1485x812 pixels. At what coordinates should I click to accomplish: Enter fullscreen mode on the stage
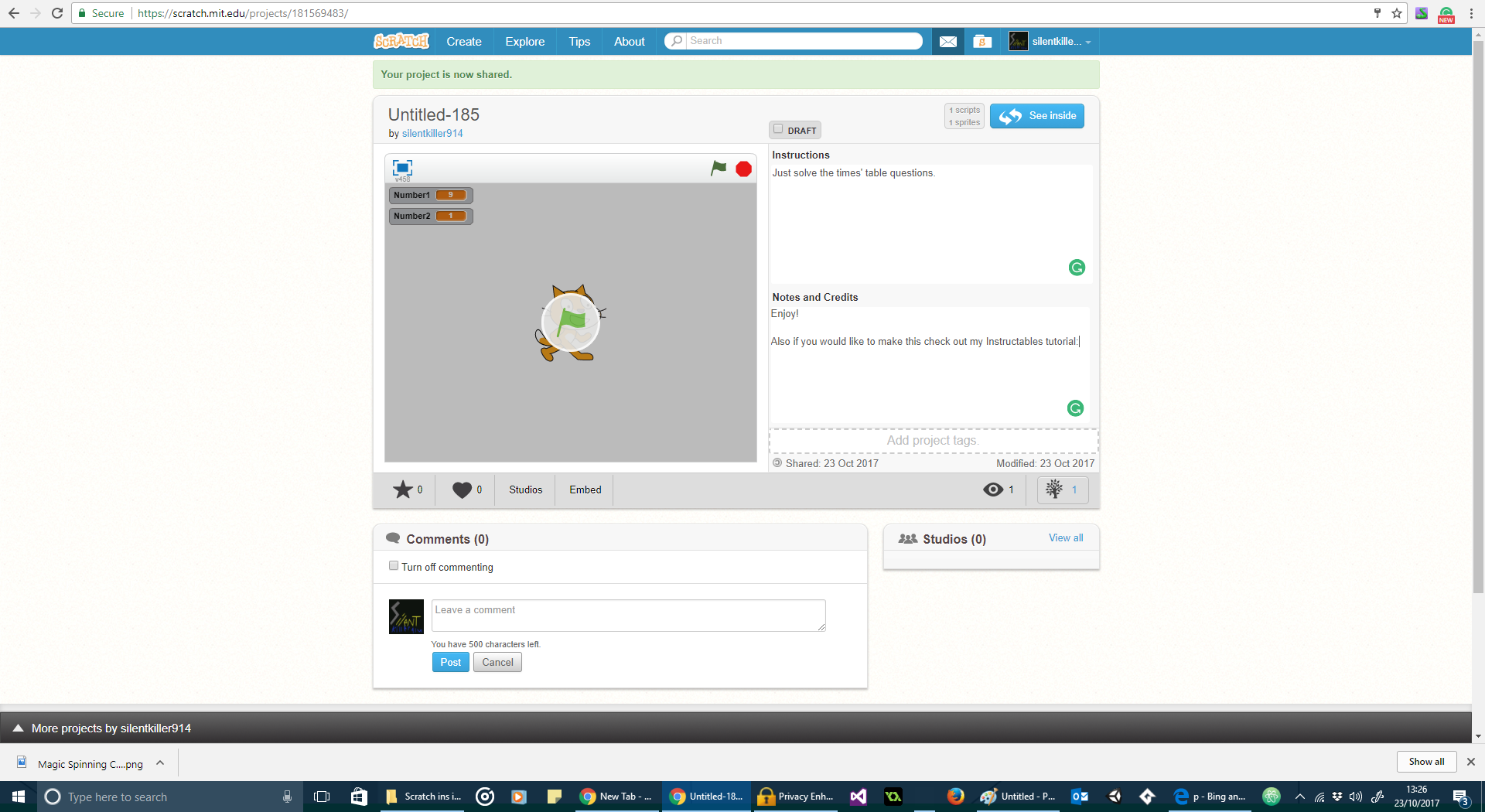401,167
